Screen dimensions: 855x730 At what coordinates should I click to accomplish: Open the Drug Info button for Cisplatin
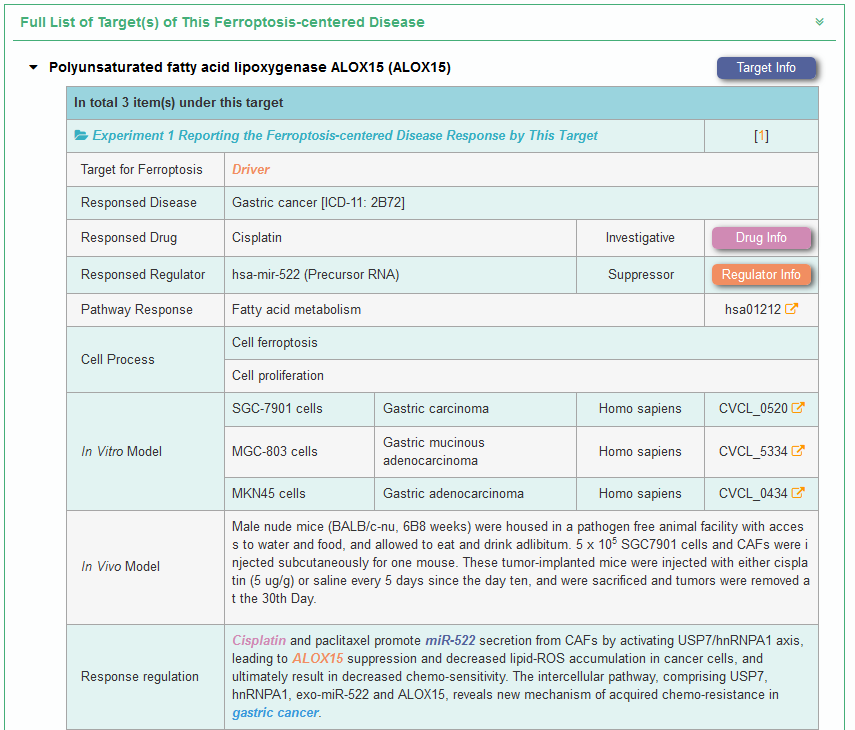(761, 238)
